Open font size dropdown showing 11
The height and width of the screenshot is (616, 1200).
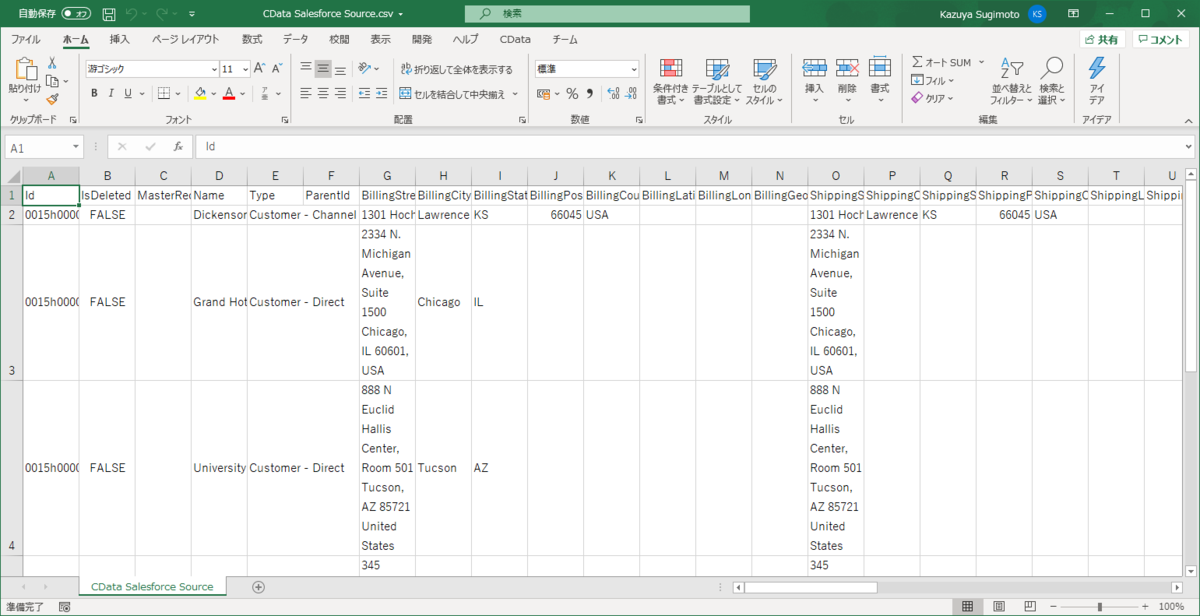[x=243, y=69]
